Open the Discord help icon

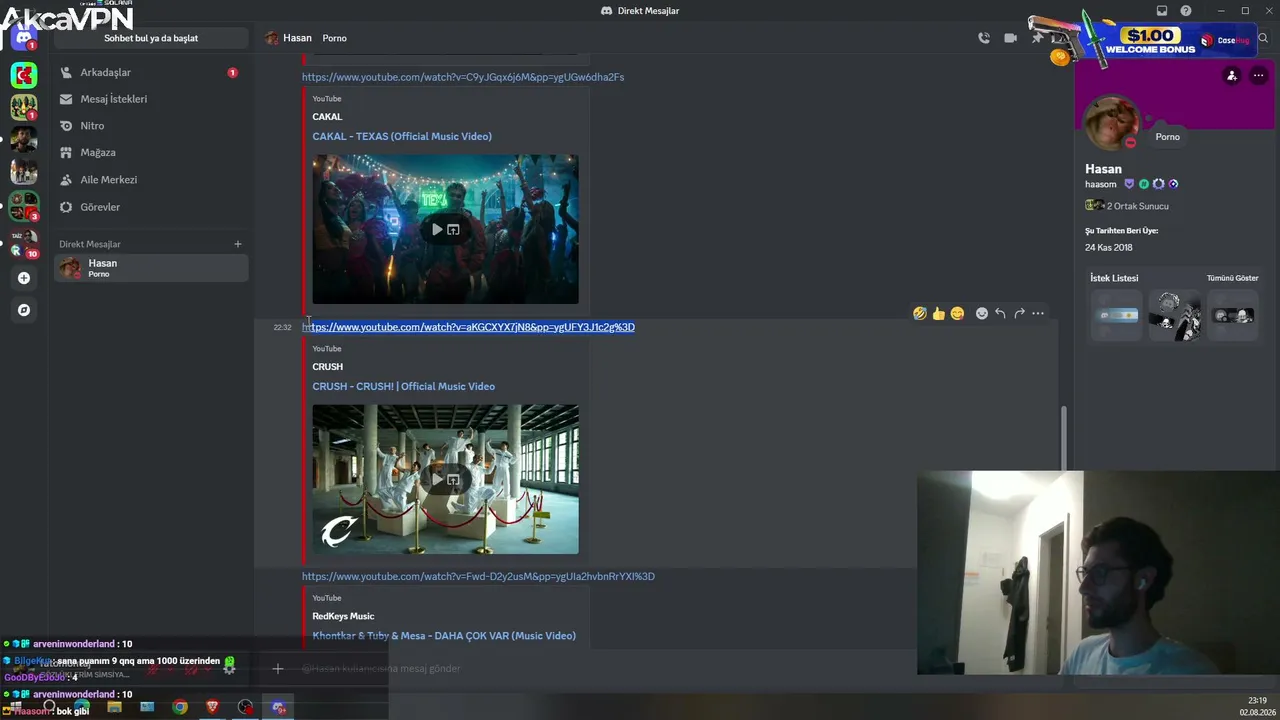[x=1186, y=11]
